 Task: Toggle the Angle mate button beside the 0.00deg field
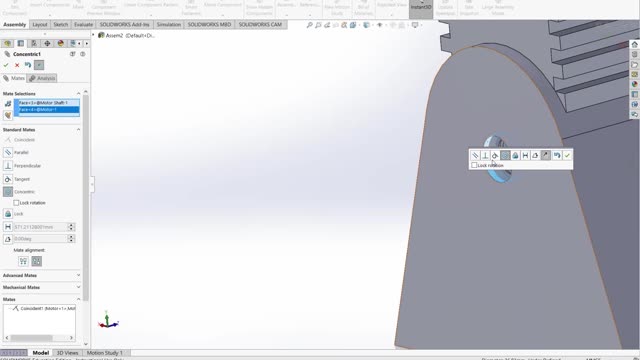coord(8,239)
